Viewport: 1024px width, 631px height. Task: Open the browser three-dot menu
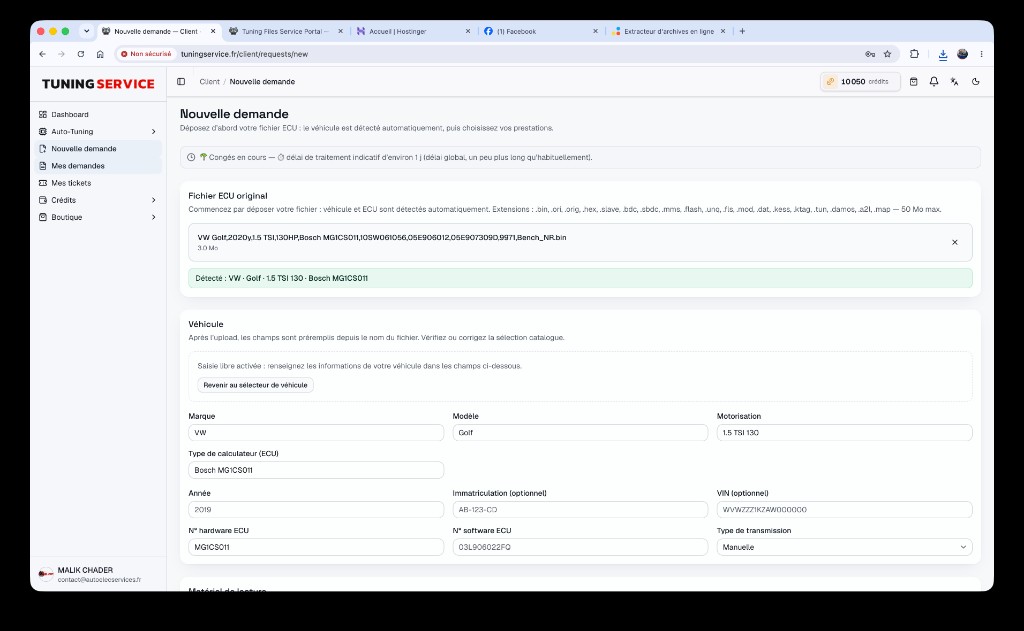point(981,54)
